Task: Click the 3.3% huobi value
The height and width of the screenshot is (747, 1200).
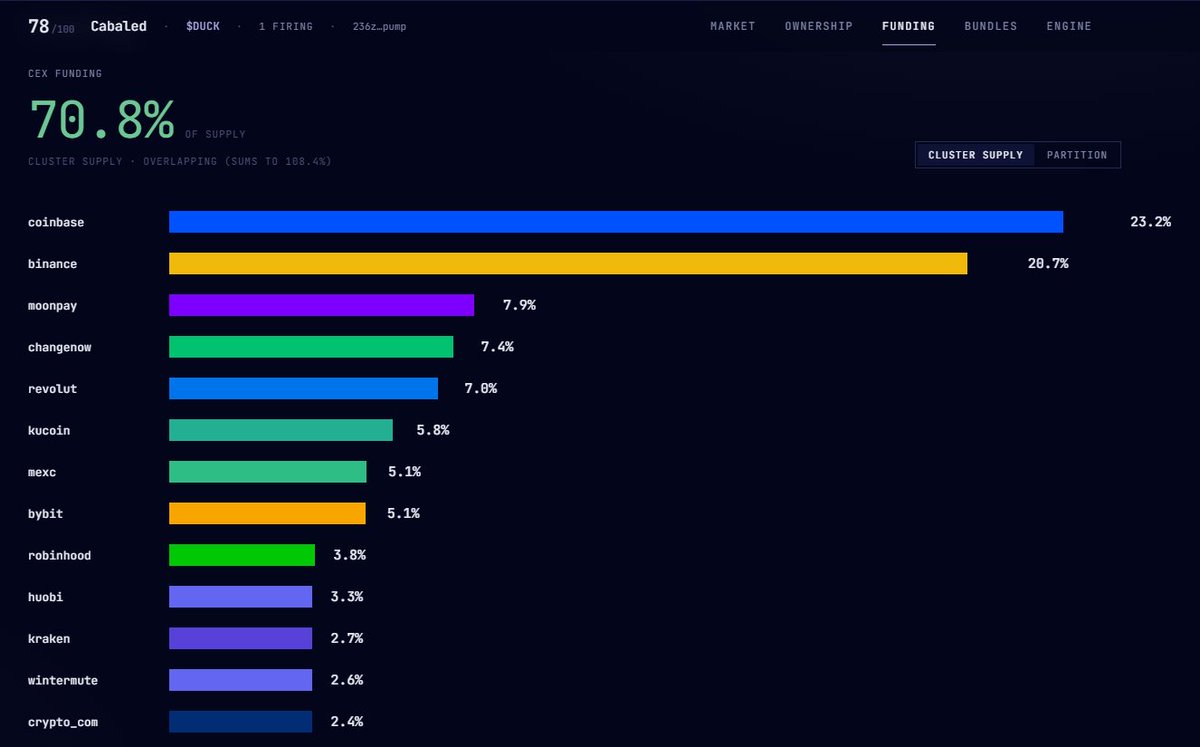Action: [346, 597]
